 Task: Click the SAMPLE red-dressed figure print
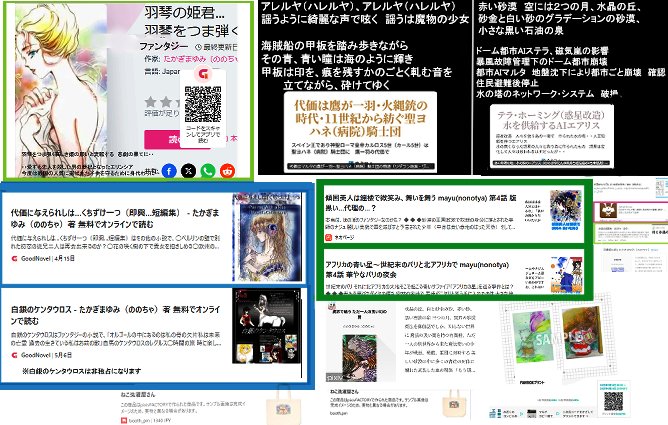coord(582,332)
